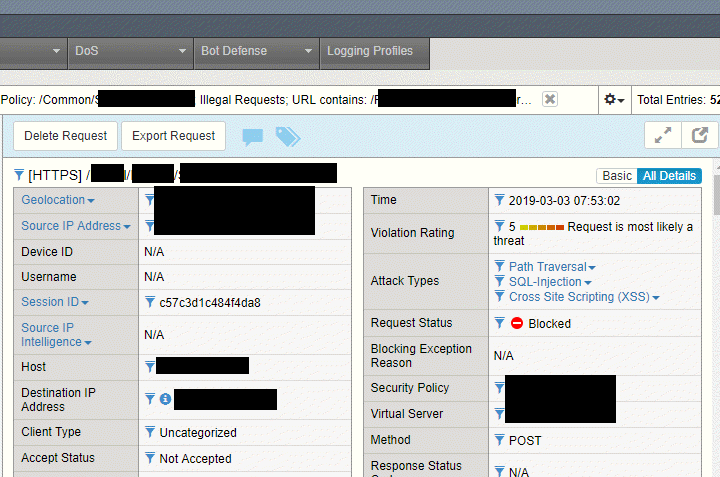Viewport: 720px width, 477px height.
Task: Switch to Basic details view
Action: [617, 176]
